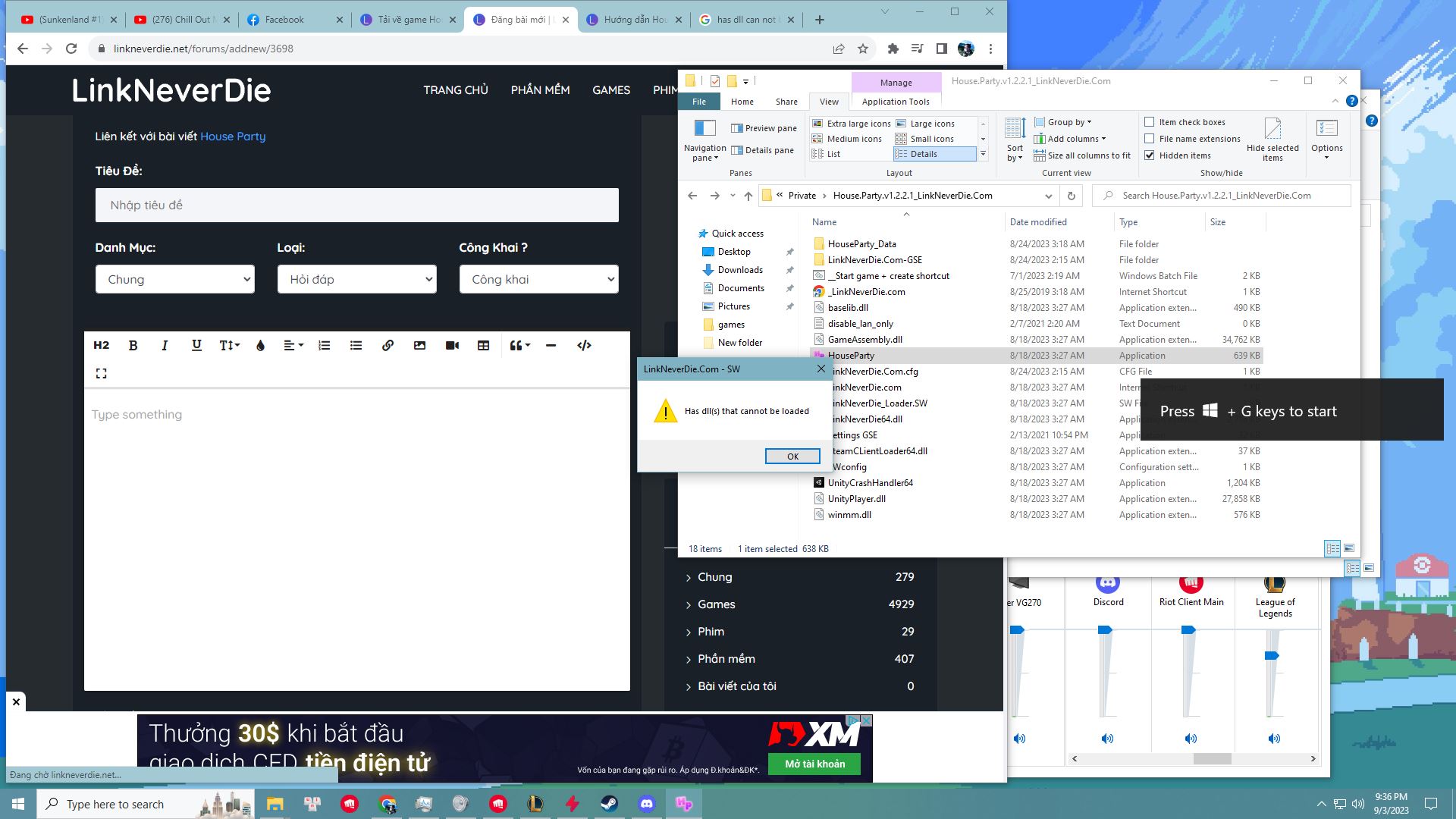This screenshot has height=819, width=1456.
Task: Click the italic formatting icon
Action: pyautogui.click(x=165, y=346)
